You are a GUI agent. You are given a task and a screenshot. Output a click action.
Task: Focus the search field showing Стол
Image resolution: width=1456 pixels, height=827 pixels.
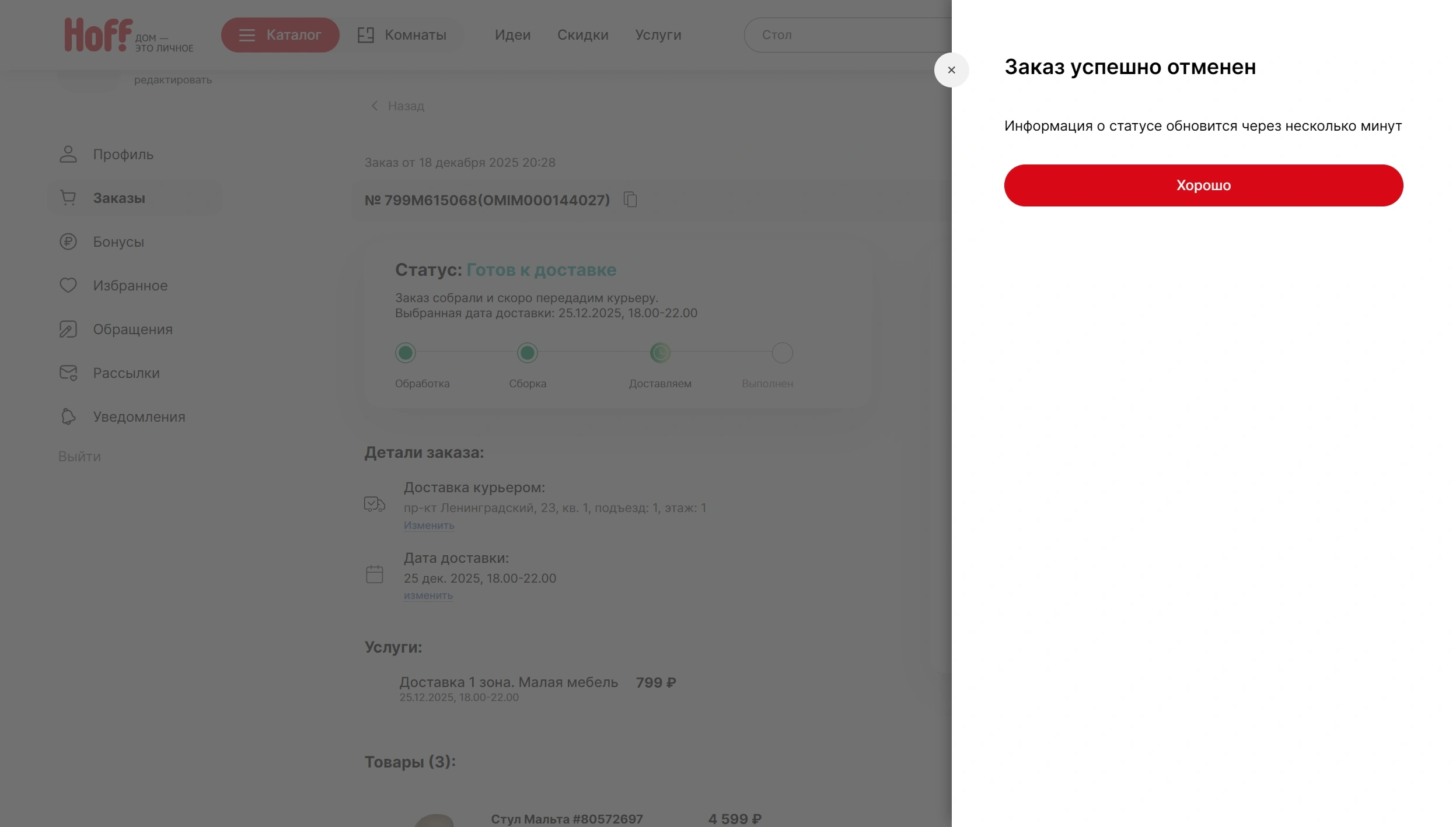848,35
